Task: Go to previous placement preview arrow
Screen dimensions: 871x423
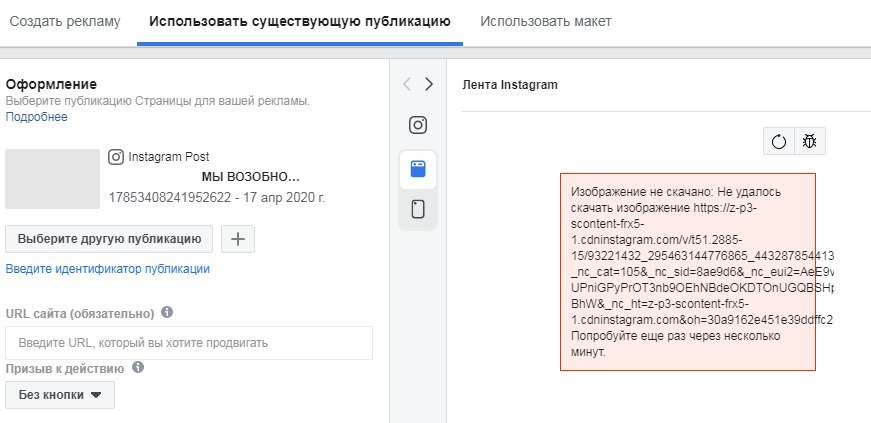Action: (407, 85)
